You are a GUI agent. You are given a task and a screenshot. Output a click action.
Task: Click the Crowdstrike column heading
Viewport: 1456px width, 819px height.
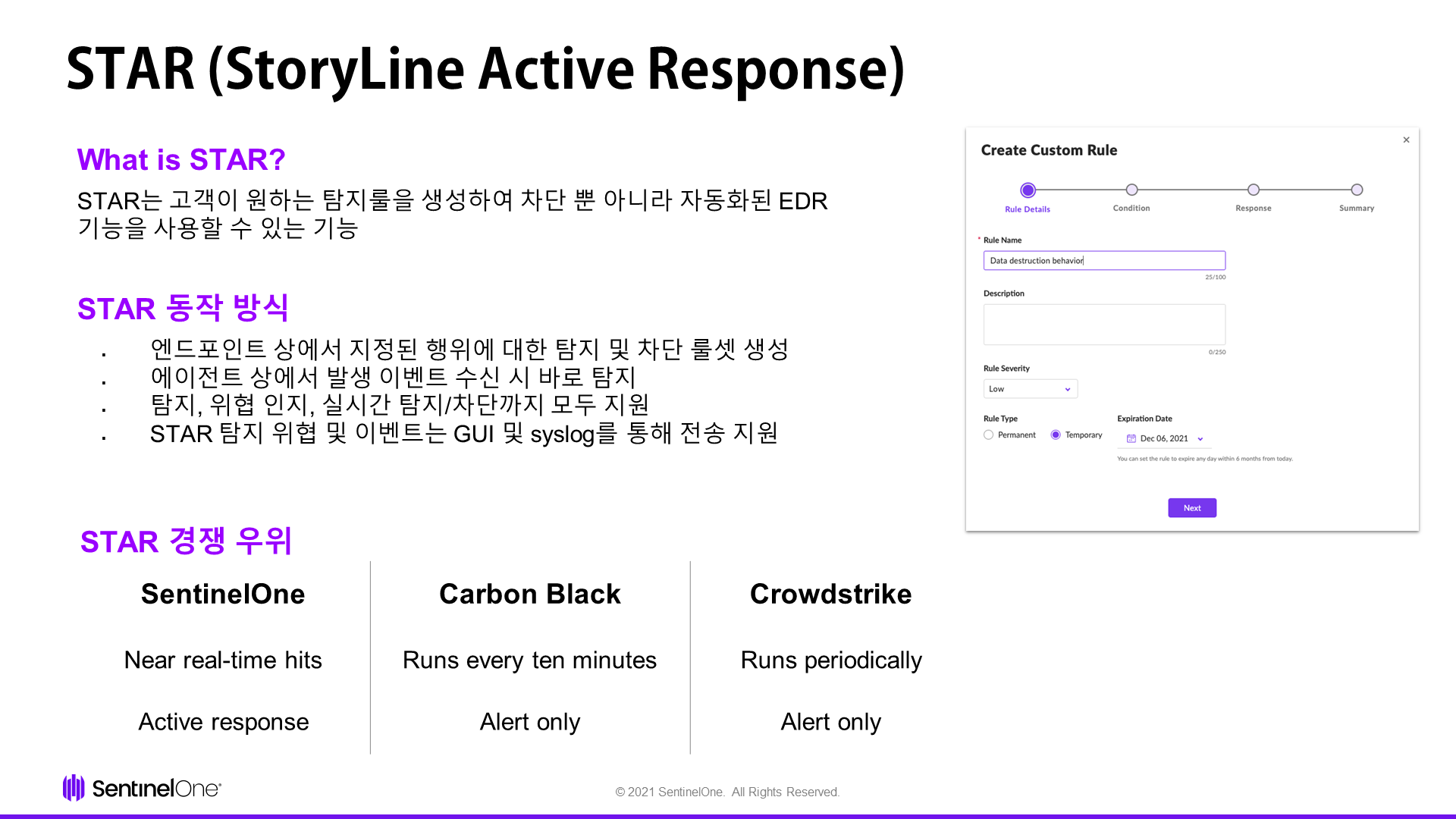830,594
